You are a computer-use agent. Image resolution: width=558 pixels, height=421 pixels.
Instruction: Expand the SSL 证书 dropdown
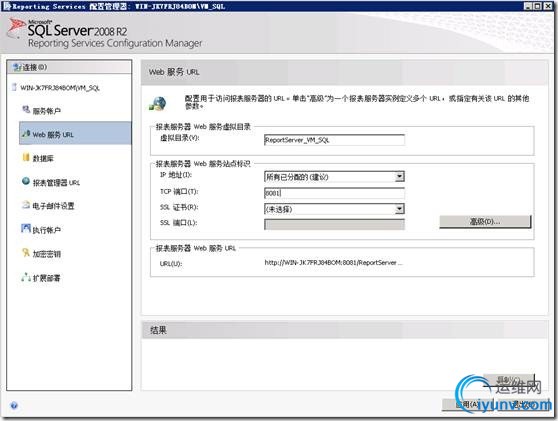click(x=400, y=209)
